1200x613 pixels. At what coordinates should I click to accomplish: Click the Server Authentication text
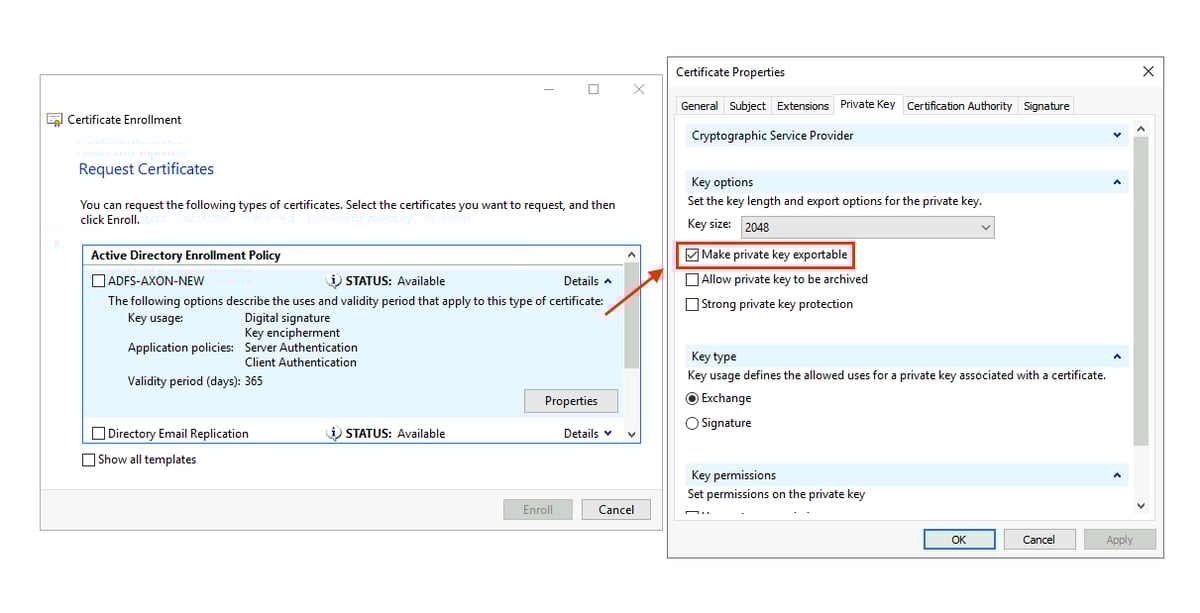point(301,348)
